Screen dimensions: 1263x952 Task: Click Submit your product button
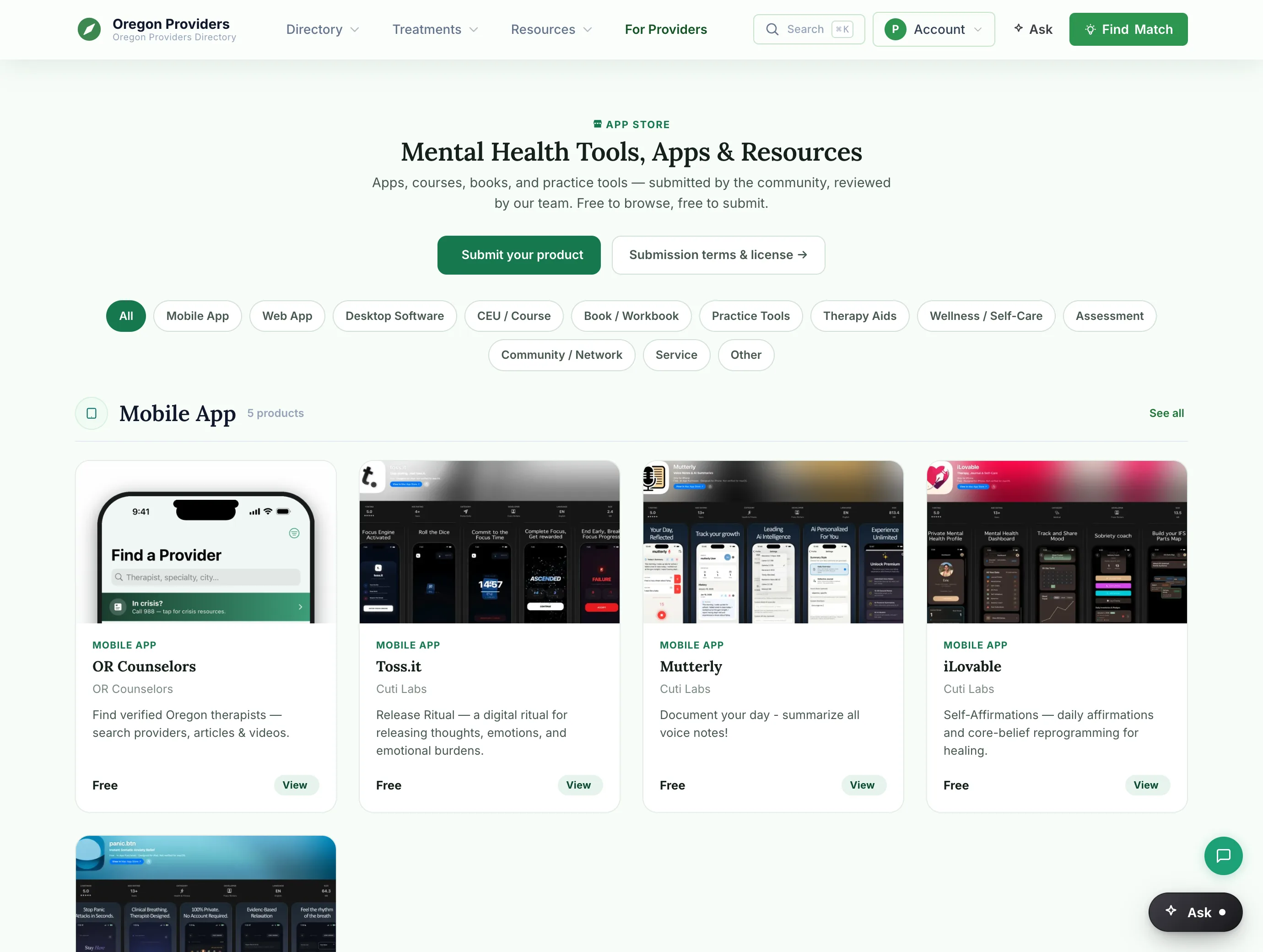point(519,254)
